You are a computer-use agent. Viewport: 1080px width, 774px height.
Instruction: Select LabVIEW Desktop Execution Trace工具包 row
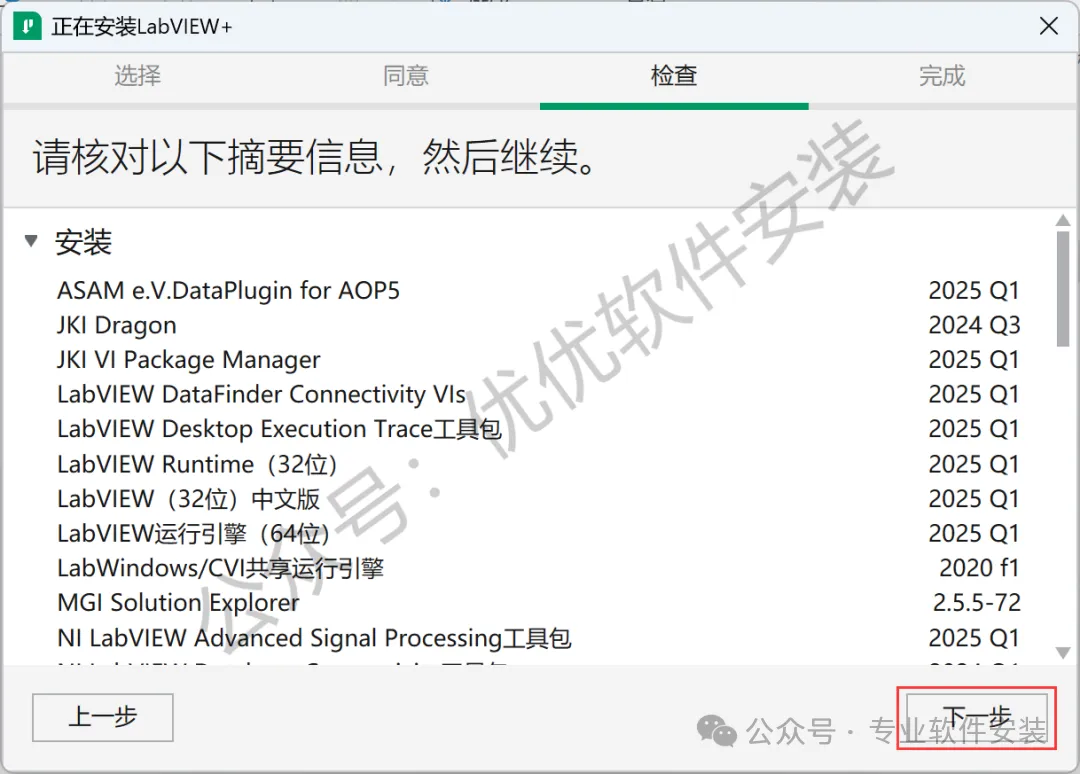(538, 429)
